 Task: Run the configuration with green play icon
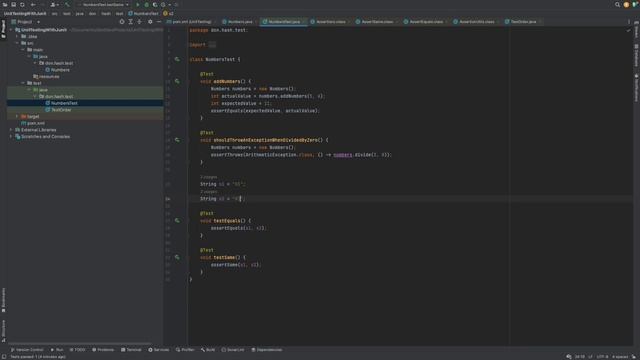[x=138, y=4]
